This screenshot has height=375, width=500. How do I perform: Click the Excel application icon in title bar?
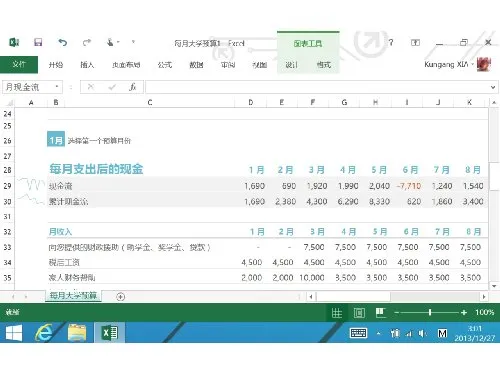click(14, 42)
